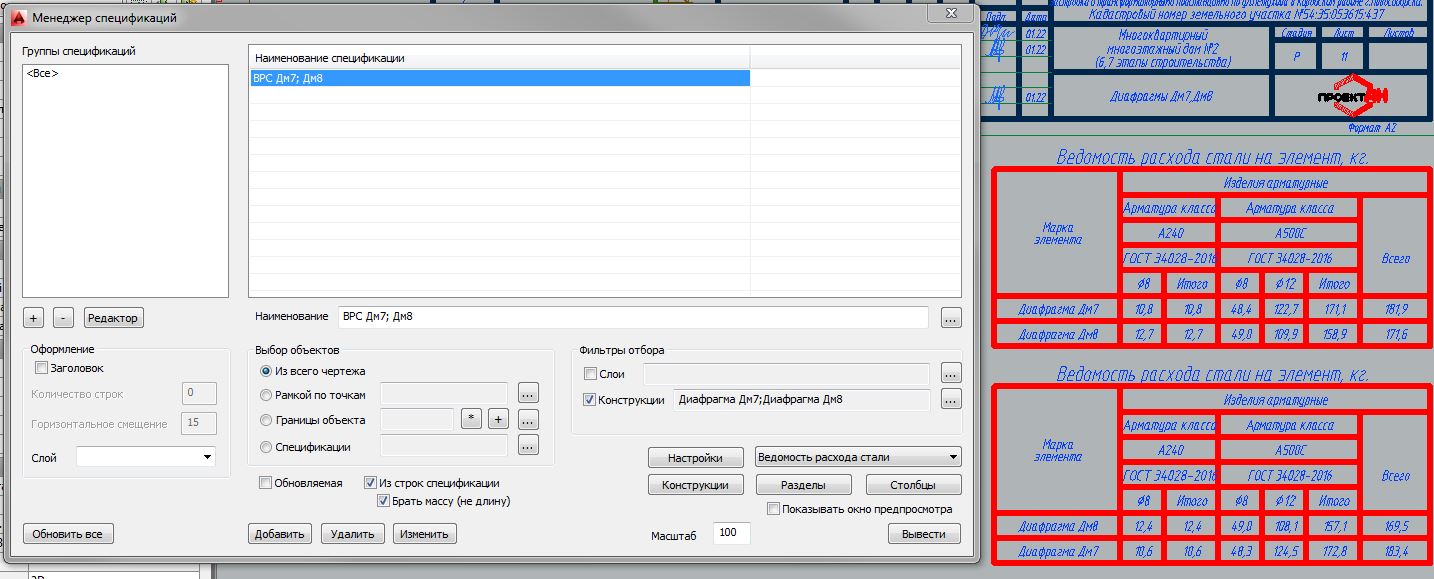The image size is (1434, 579).
Task: Click the minus button under specification groups
Action: [x=63, y=318]
